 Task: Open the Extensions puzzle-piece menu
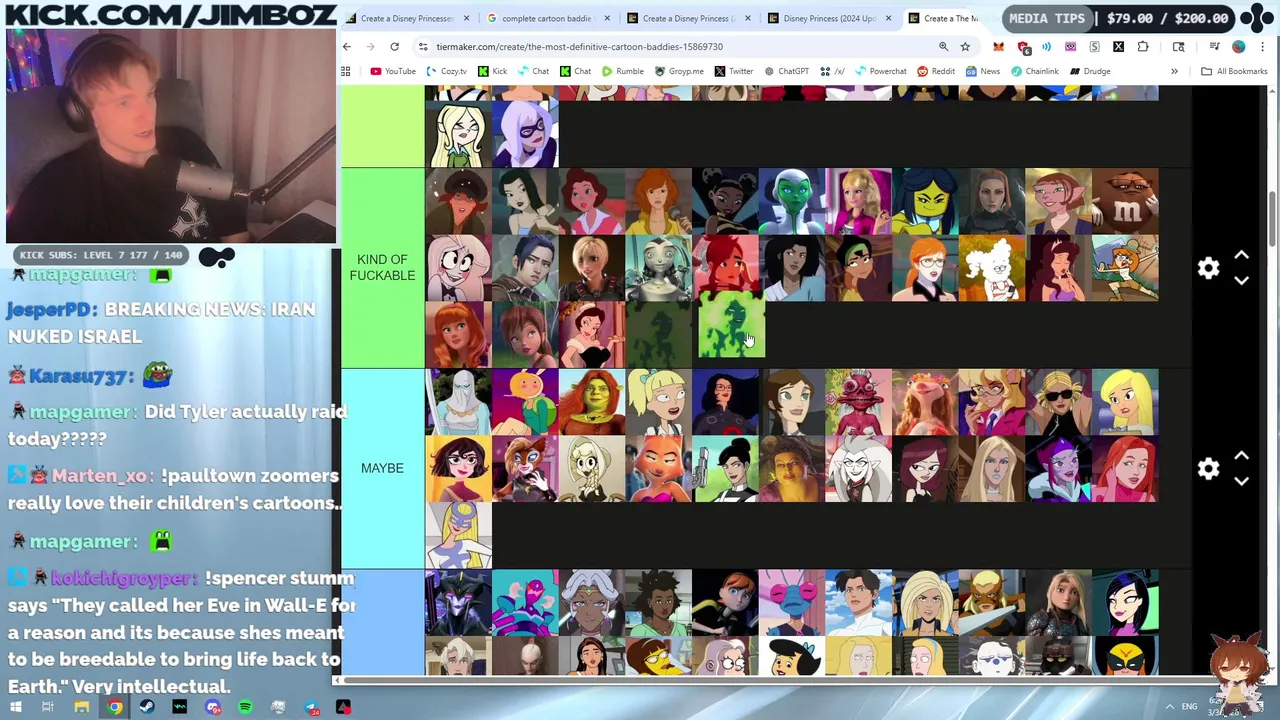1143,46
